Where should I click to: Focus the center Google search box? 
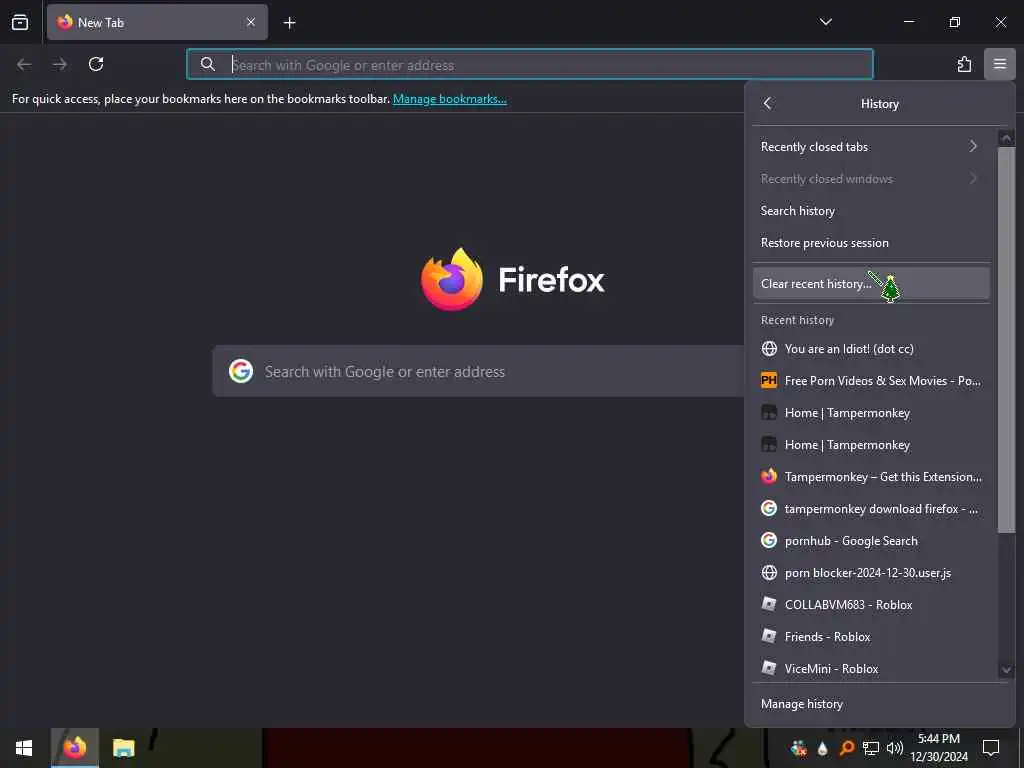coord(478,371)
